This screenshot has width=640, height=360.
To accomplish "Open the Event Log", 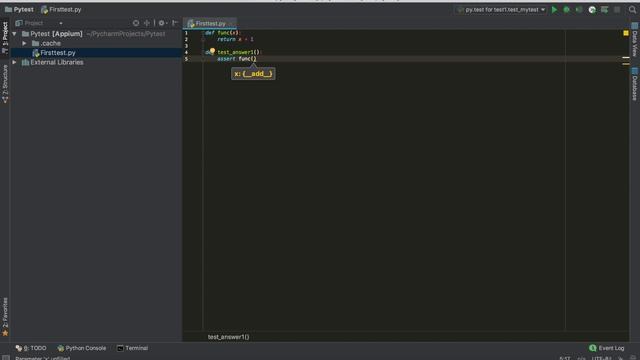I will (607, 348).
